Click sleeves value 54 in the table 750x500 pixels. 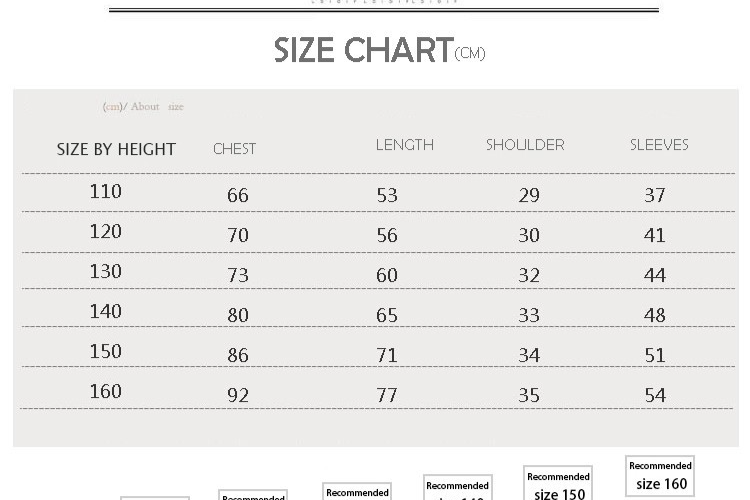[655, 395]
